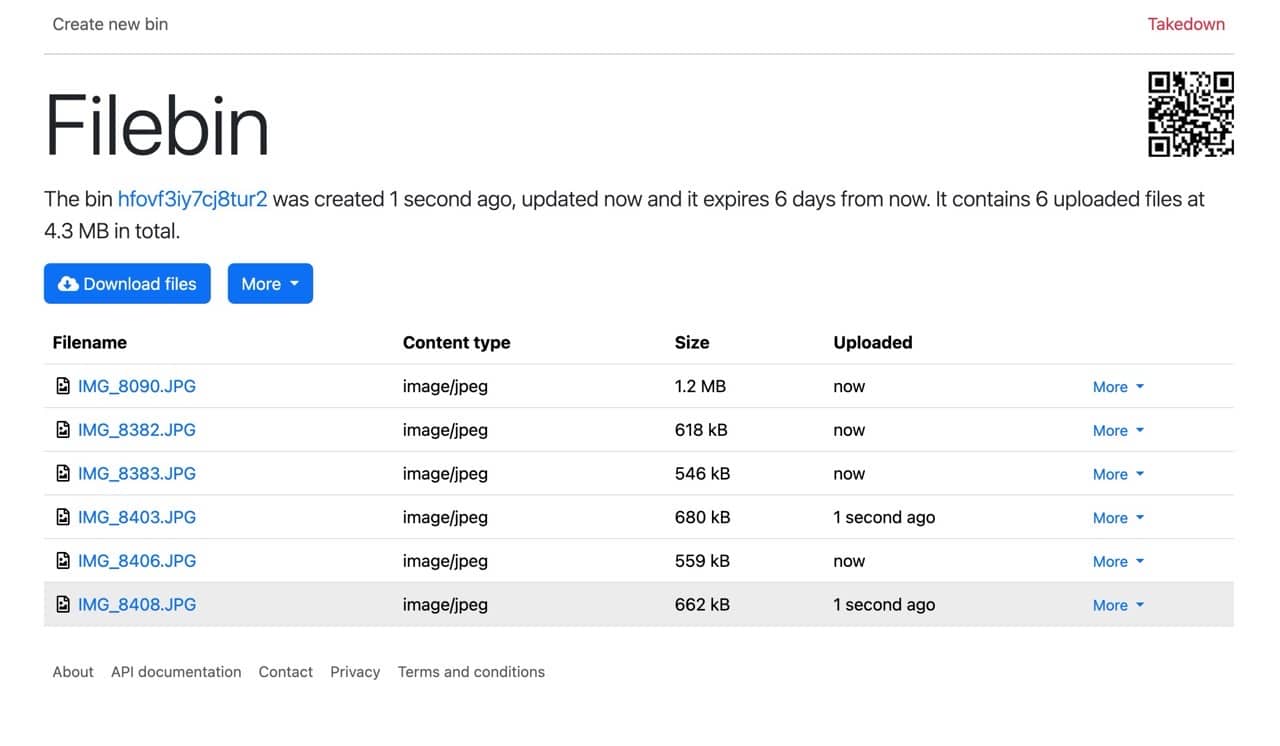Click the Content type column header
1280x746 pixels.
click(456, 342)
